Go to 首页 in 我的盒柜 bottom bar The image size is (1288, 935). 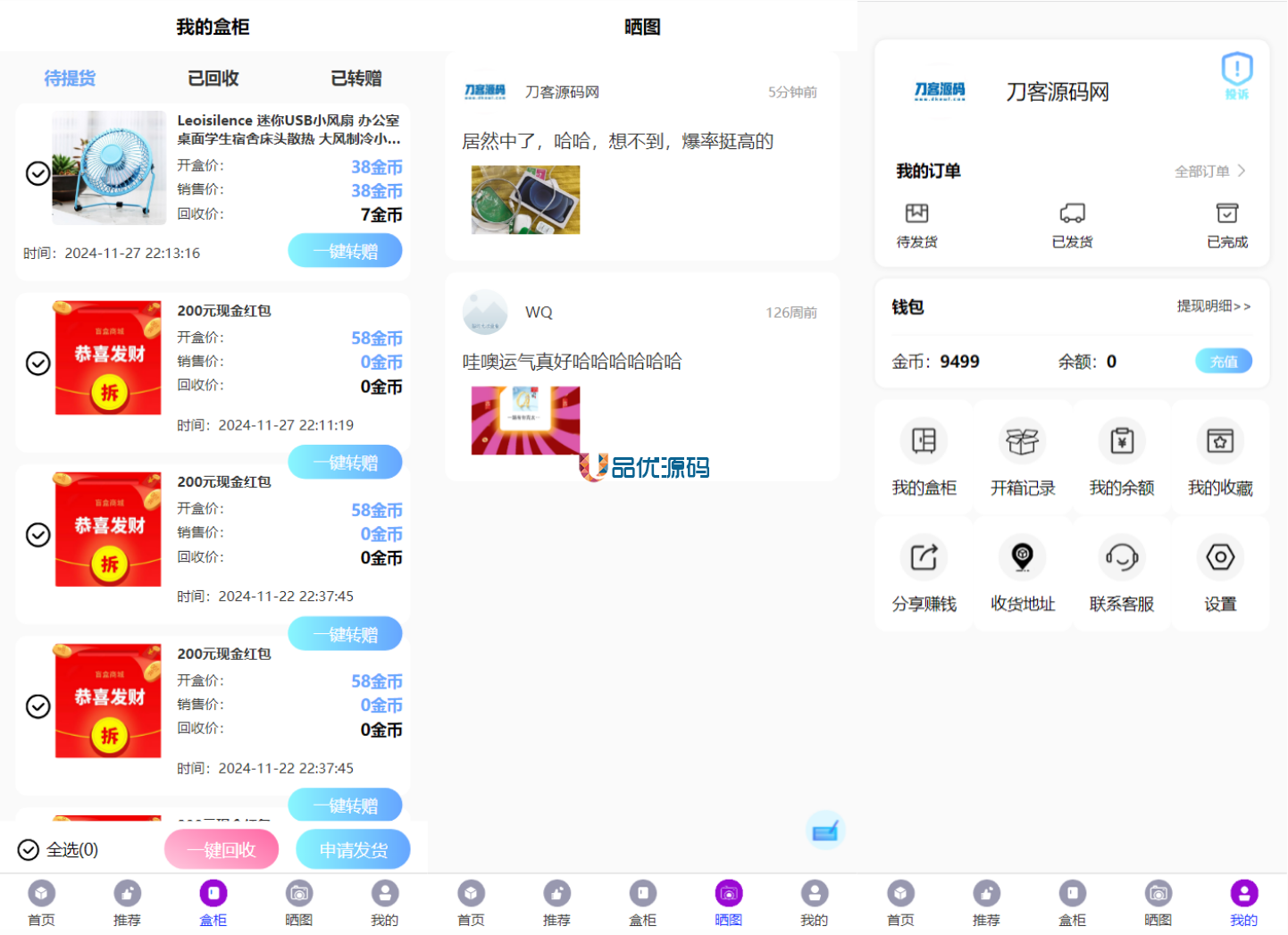[x=41, y=903]
